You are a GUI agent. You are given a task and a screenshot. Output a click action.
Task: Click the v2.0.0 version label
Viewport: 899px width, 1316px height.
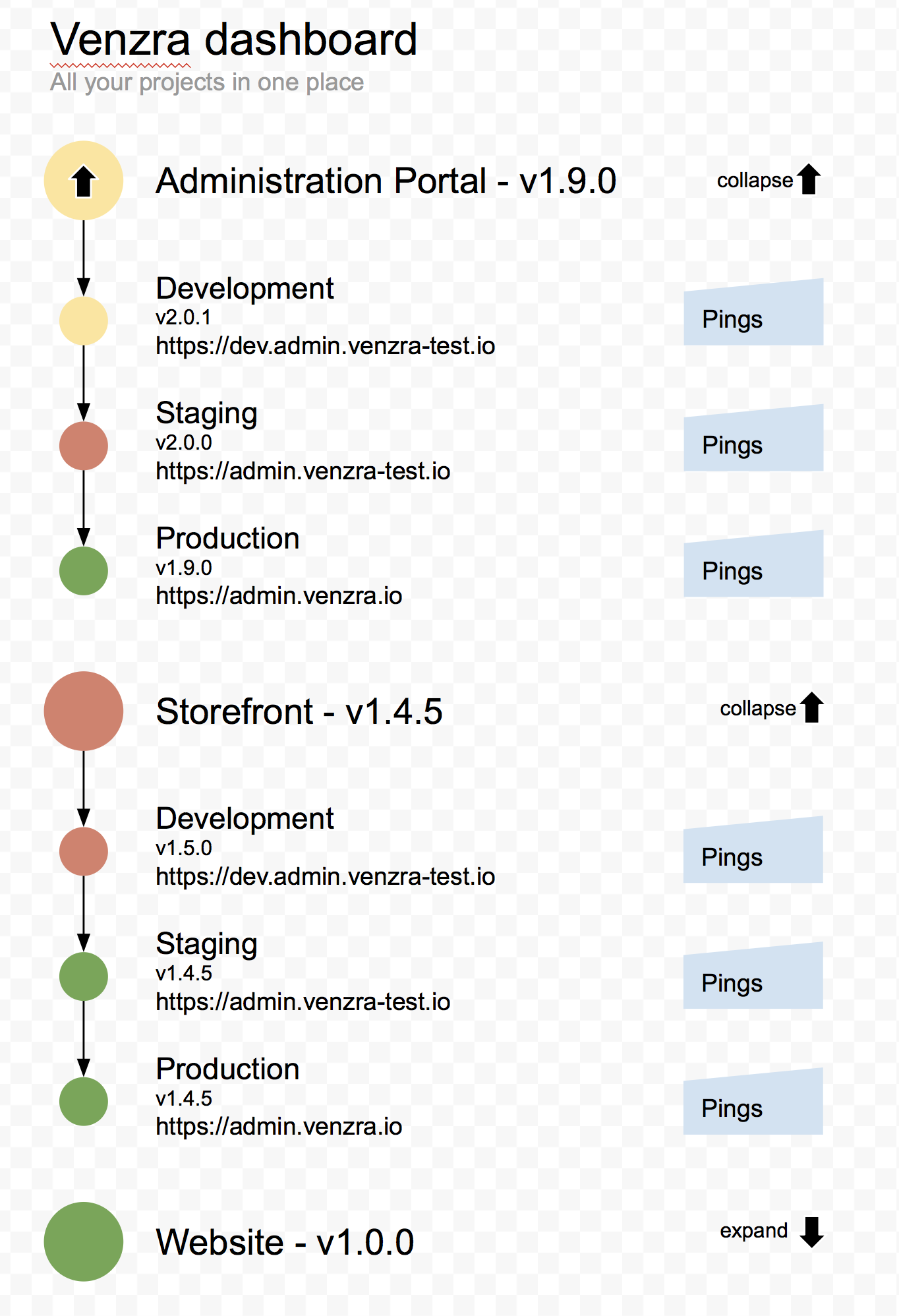click(184, 442)
